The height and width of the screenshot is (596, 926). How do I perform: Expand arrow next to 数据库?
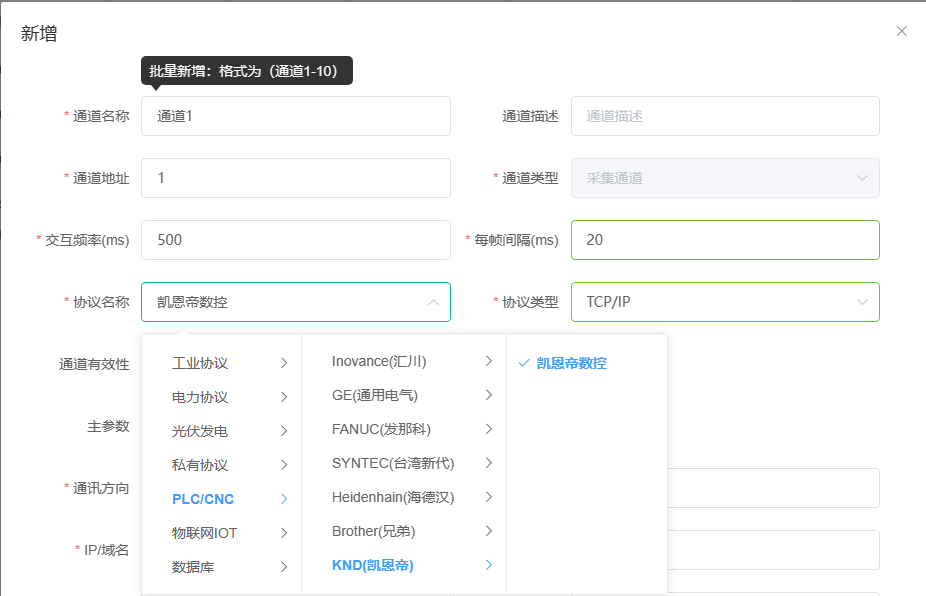pos(284,567)
